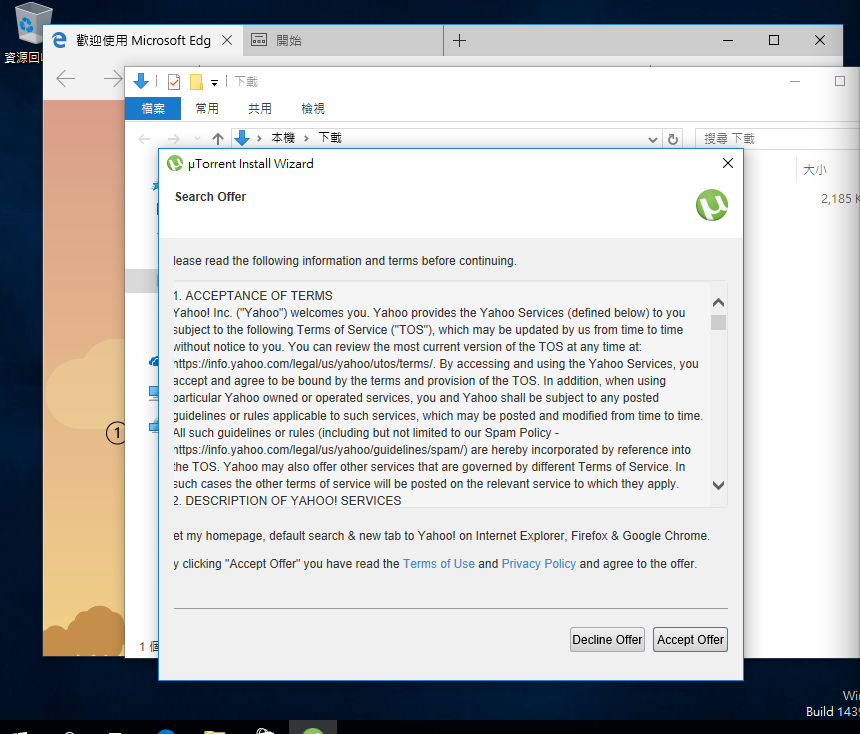Expand breadcrumb chevron after 本機
The width and height of the screenshot is (860, 734).
[307, 139]
